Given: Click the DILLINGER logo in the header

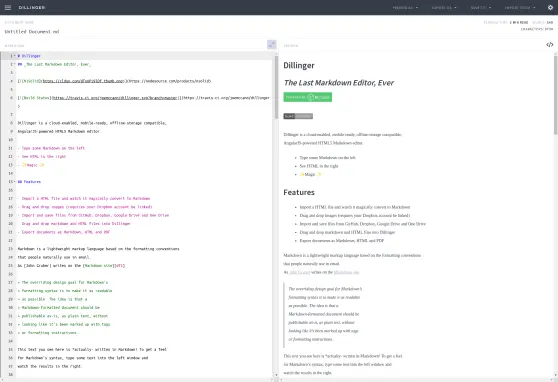Looking at the screenshot, I should [32, 7].
